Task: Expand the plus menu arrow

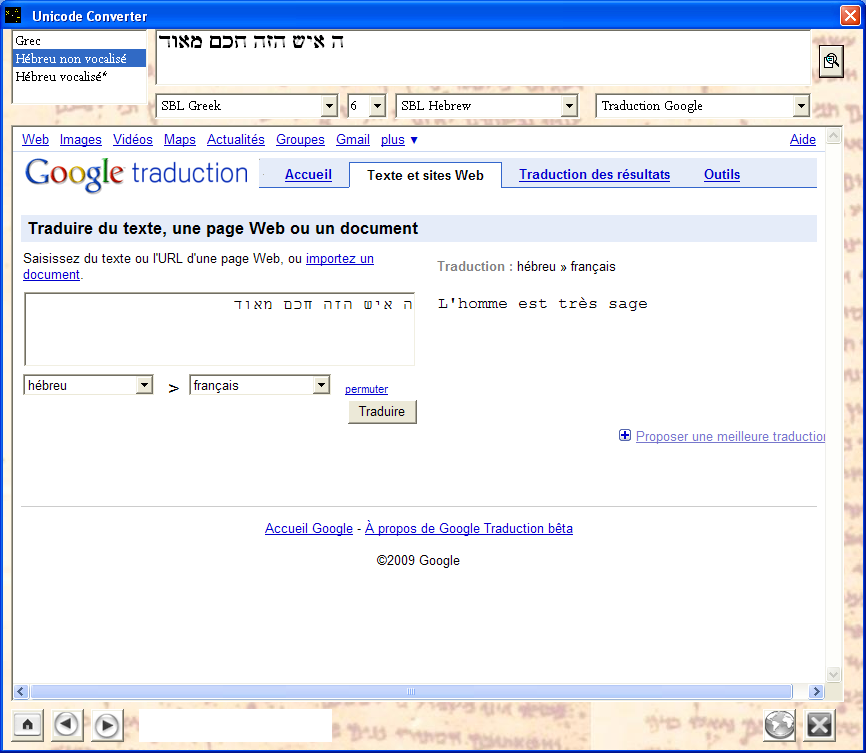Action: [x=414, y=140]
